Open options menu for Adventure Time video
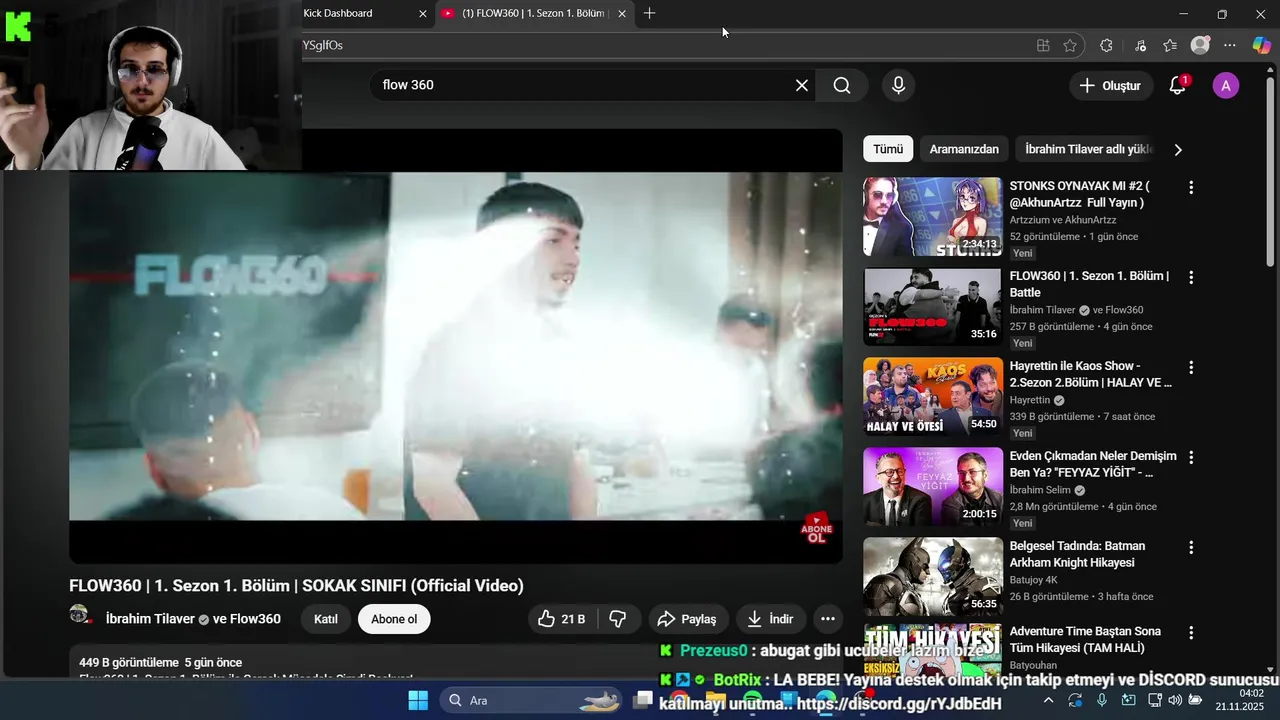This screenshot has width=1280, height=720. tap(1190, 633)
